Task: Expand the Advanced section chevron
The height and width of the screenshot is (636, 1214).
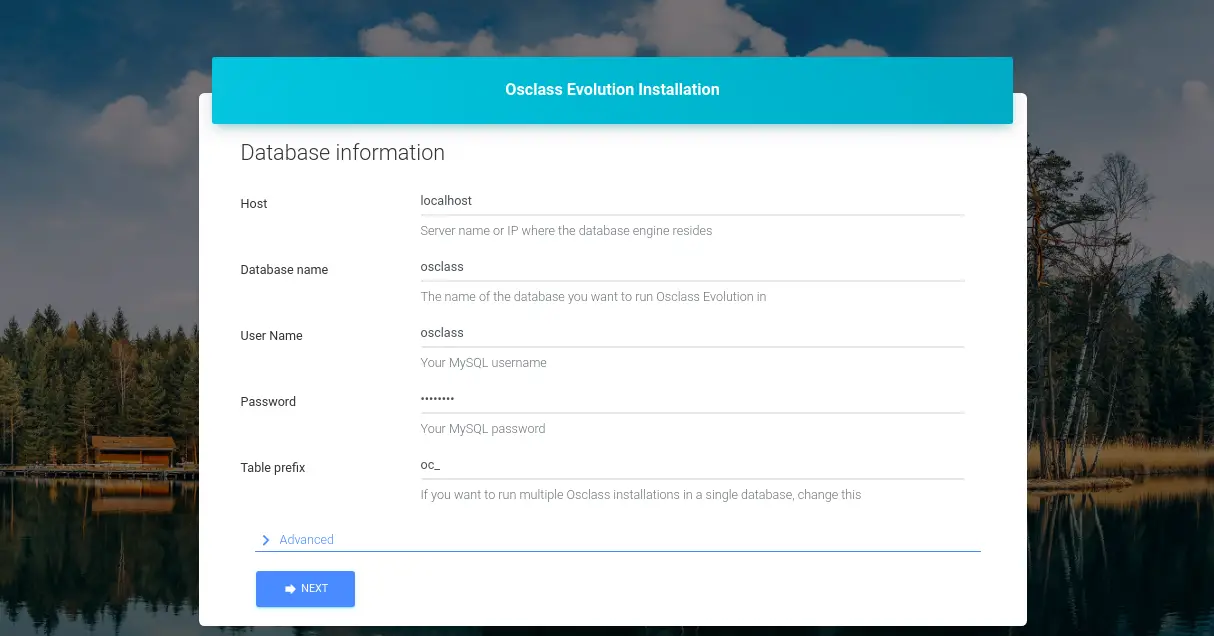Action: tap(266, 540)
